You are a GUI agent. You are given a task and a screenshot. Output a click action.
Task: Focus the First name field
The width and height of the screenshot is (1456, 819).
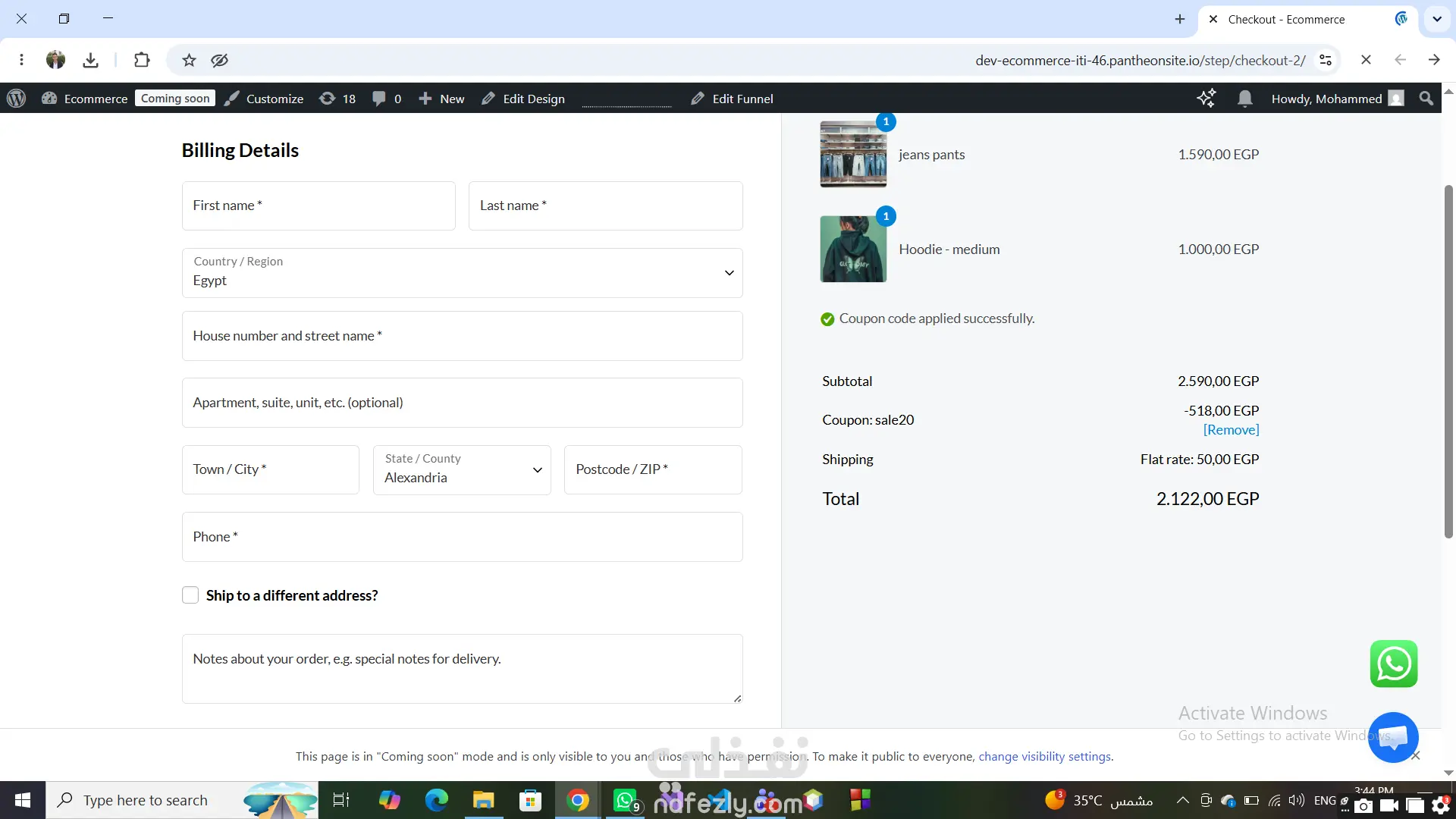[318, 206]
